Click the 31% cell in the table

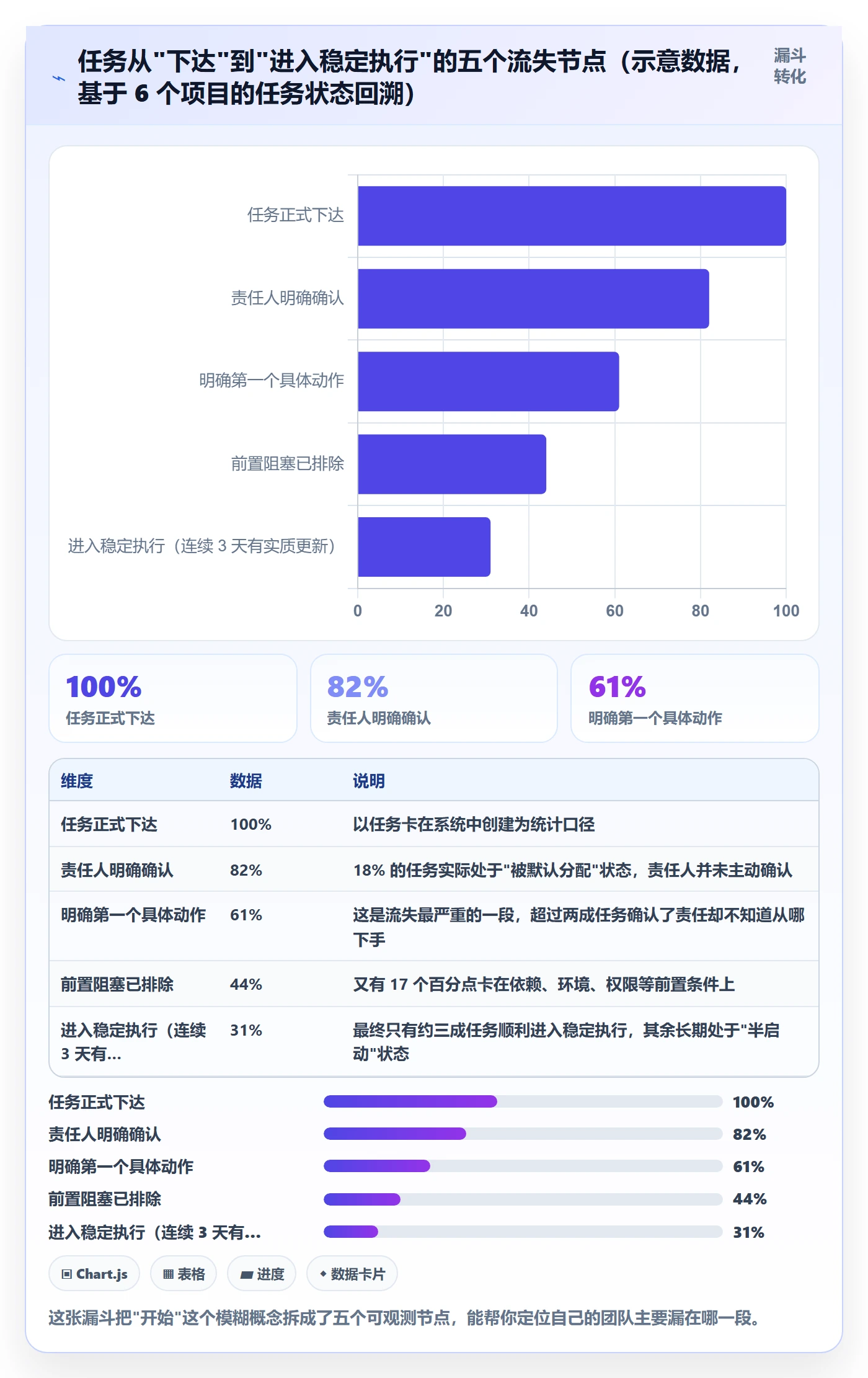click(246, 1030)
